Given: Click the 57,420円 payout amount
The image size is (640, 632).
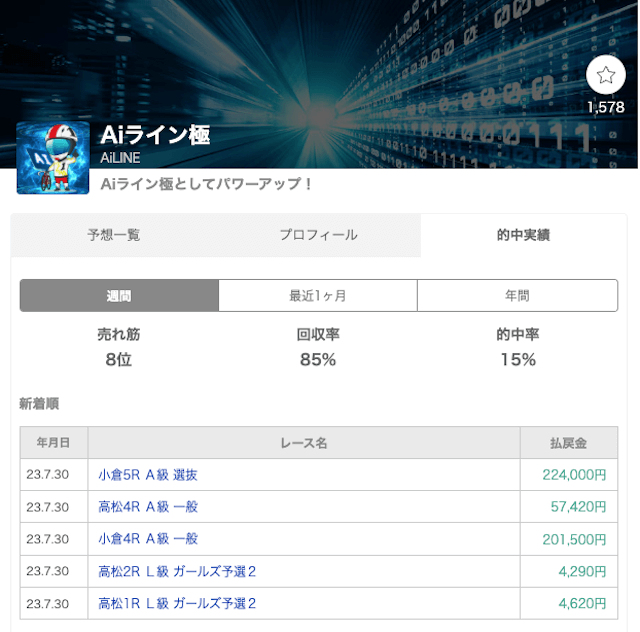Looking at the screenshot, I should click(x=578, y=507).
